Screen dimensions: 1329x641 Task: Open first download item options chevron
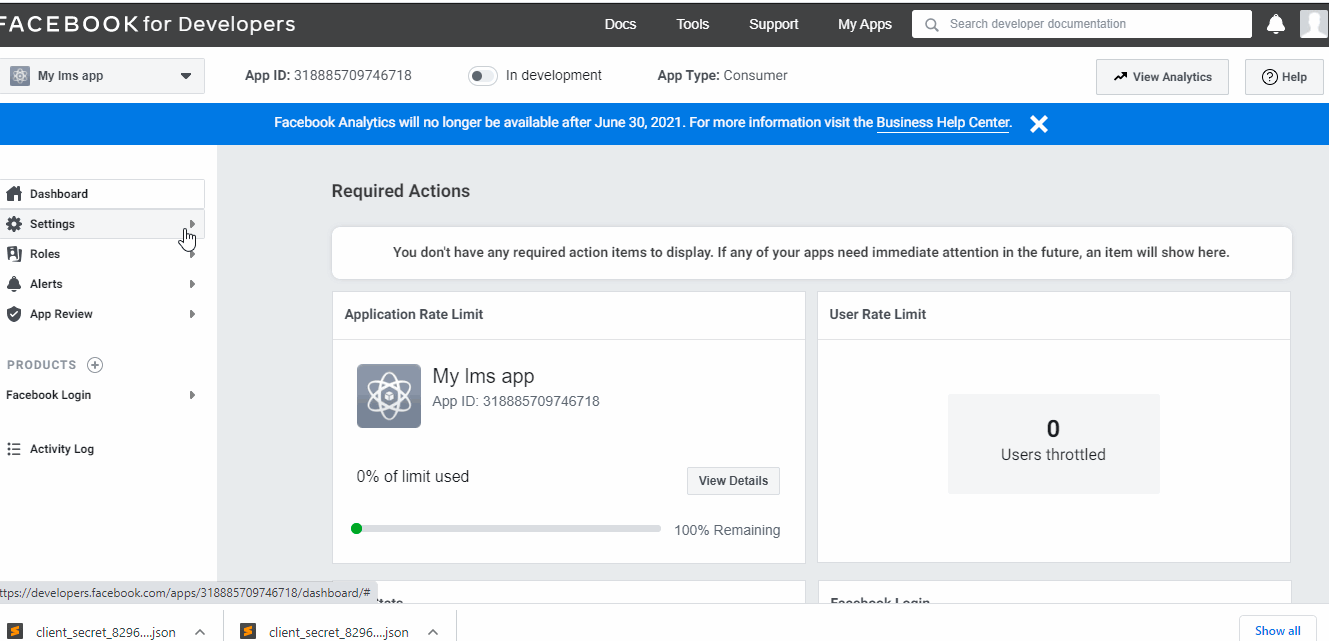pyautogui.click(x=200, y=632)
